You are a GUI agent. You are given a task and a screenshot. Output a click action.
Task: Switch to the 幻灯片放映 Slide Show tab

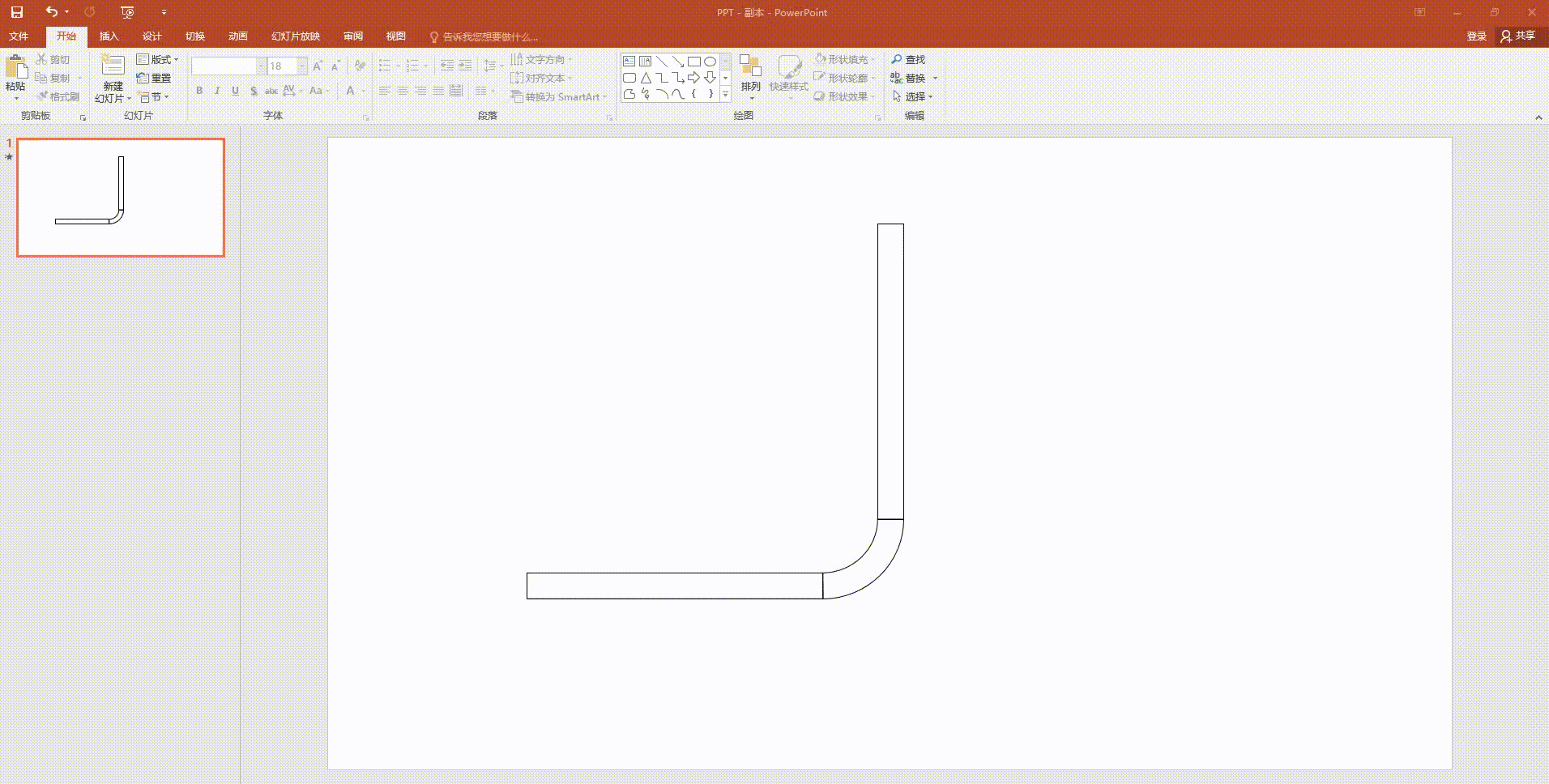(x=296, y=36)
